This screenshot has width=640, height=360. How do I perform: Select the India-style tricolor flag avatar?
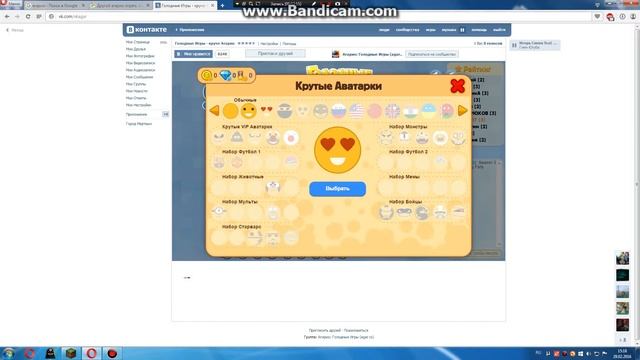click(x=410, y=111)
